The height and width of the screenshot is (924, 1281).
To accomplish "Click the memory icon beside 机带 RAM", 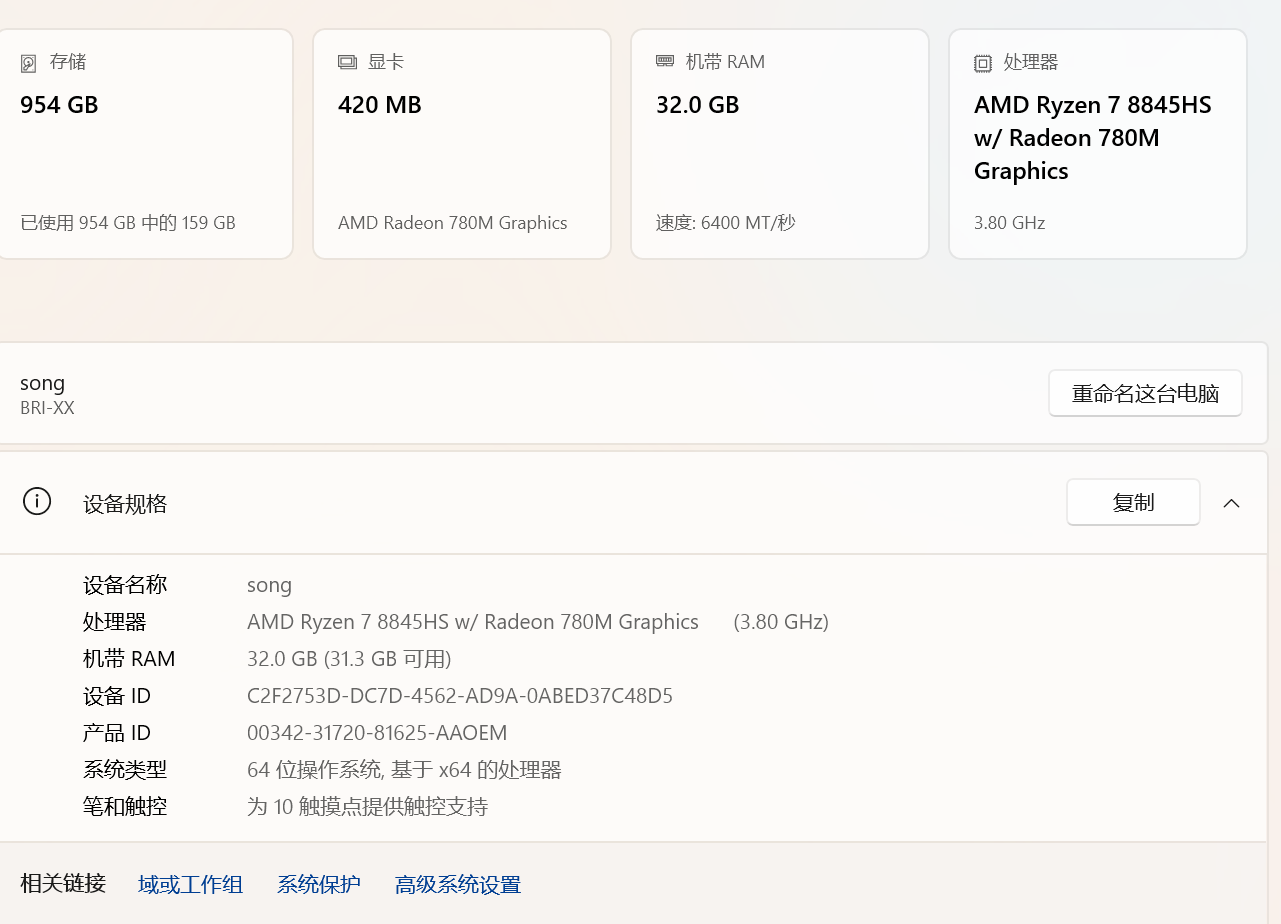I will click(665, 61).
